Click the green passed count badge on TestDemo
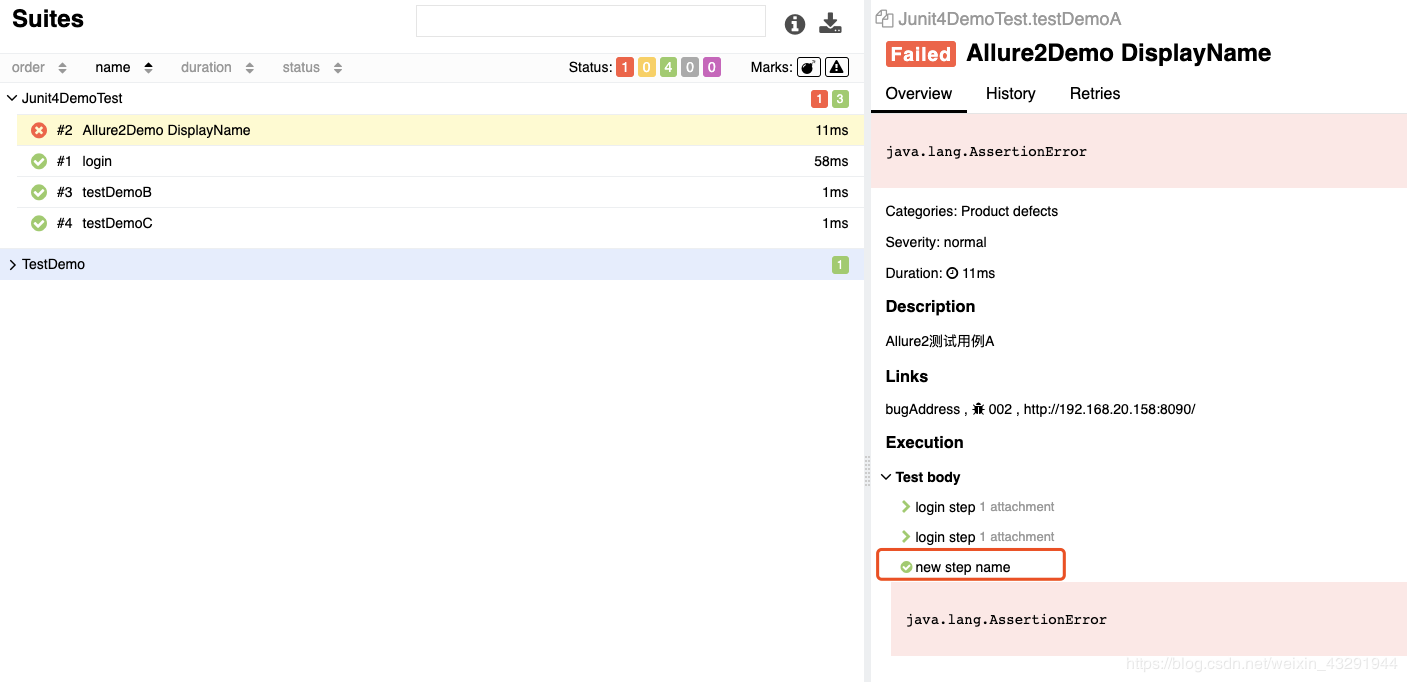The image size is (1407, 682). coord(840,264)
